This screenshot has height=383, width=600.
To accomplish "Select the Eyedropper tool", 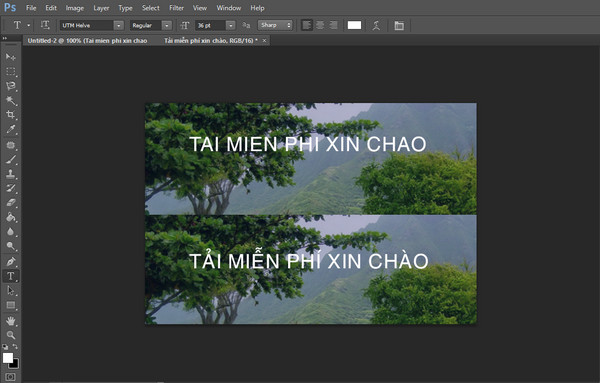I will point(10,129).
